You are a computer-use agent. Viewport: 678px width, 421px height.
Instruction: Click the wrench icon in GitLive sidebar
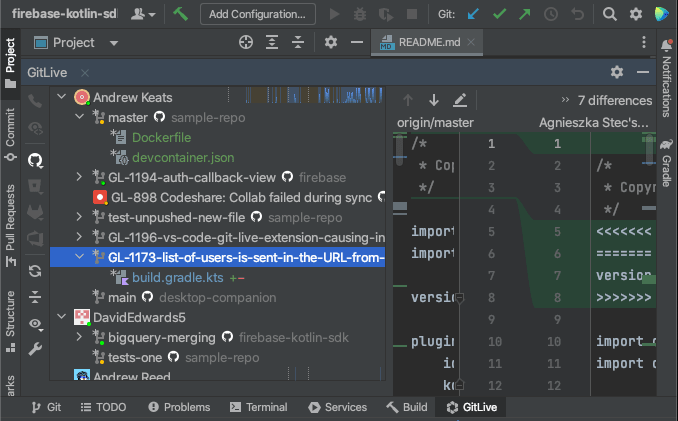[x=35, y=349]
